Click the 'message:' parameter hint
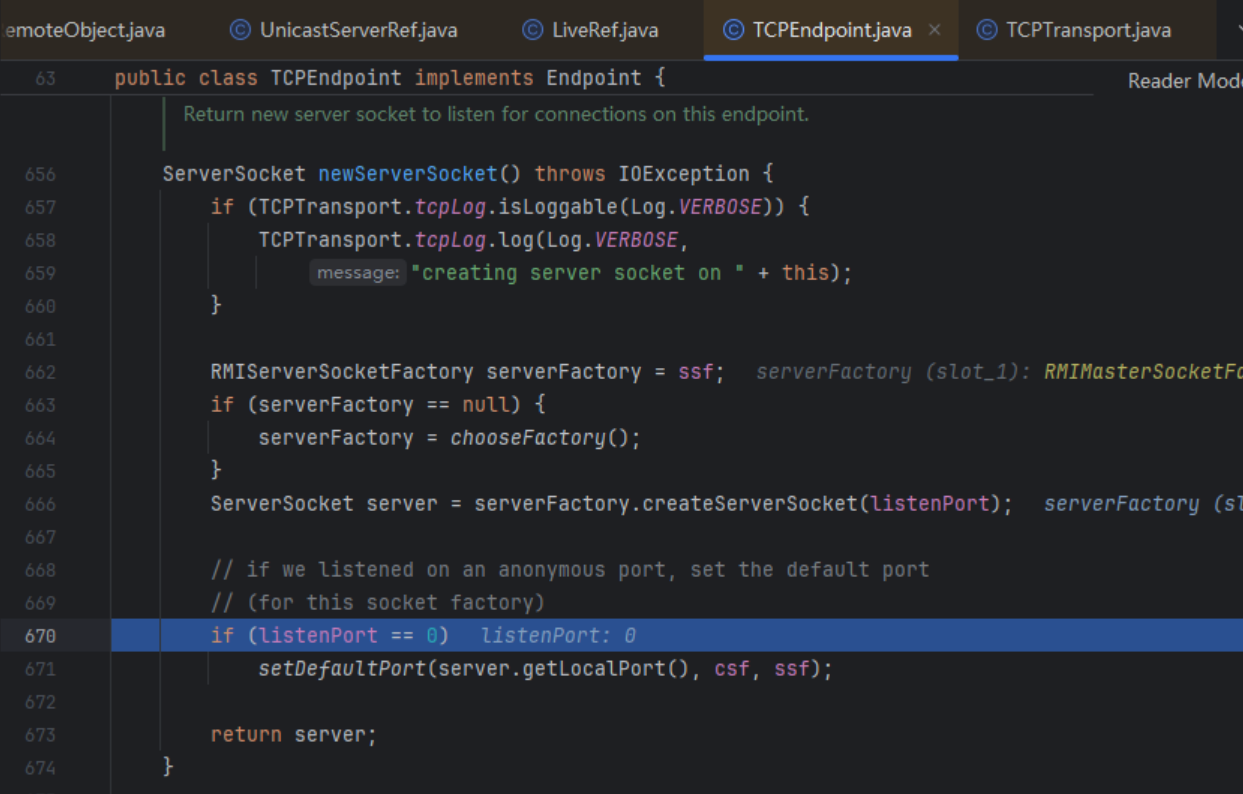1243x794 pixels. (357, 273)
